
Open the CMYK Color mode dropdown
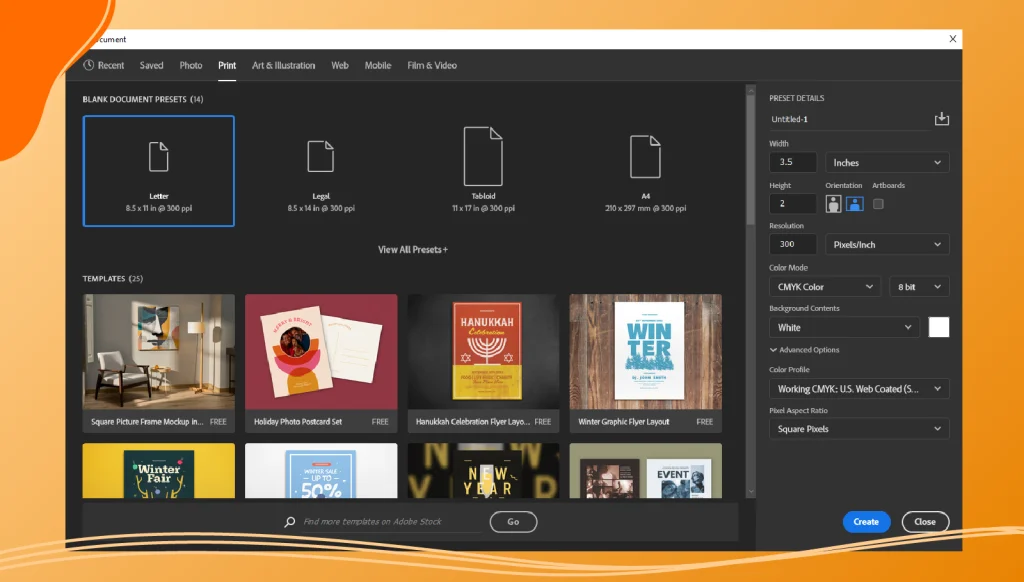pyautogui.click(x=825, y=287)
